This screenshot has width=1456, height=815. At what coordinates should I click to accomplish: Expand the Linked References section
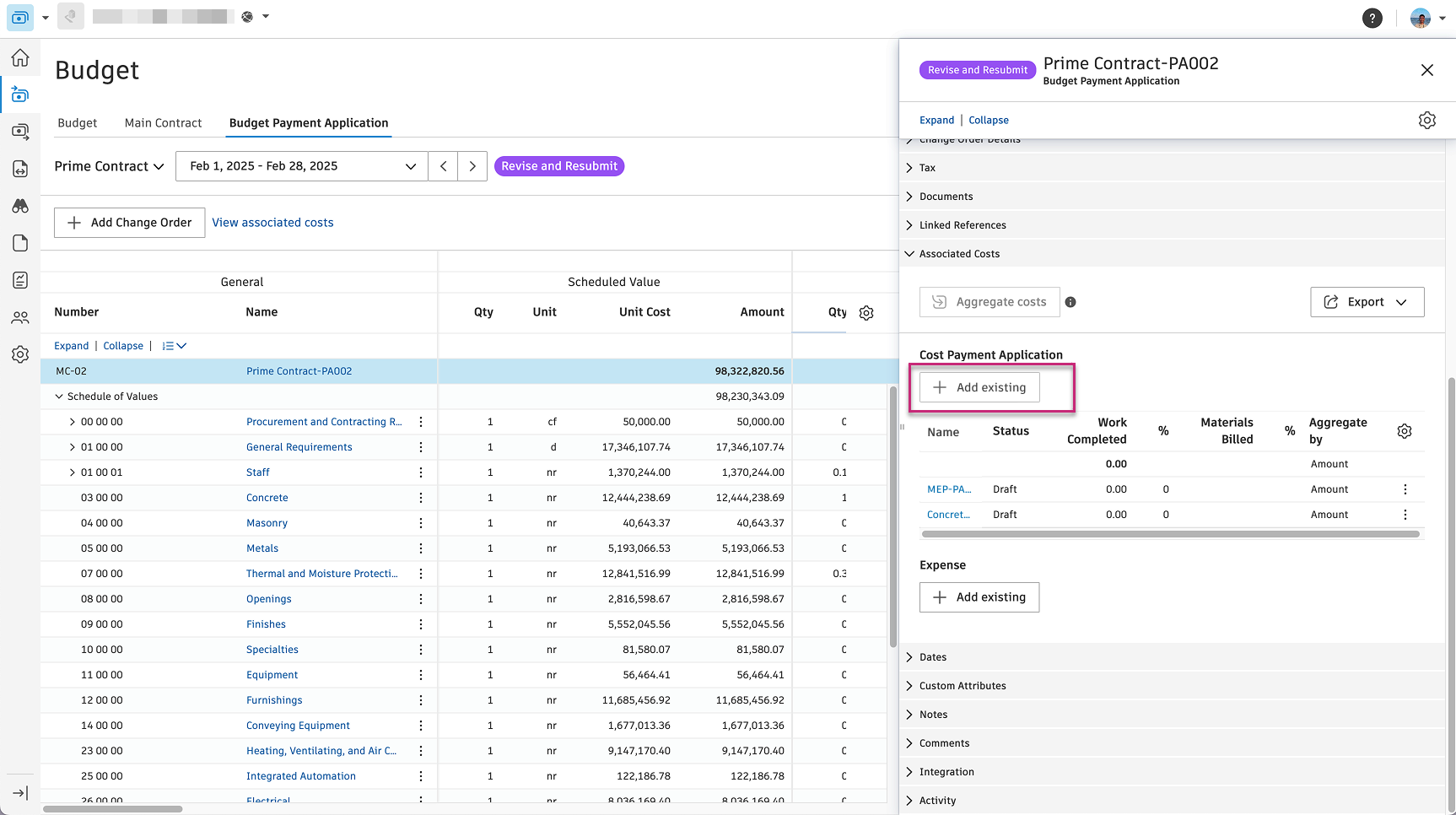(909, 225)
